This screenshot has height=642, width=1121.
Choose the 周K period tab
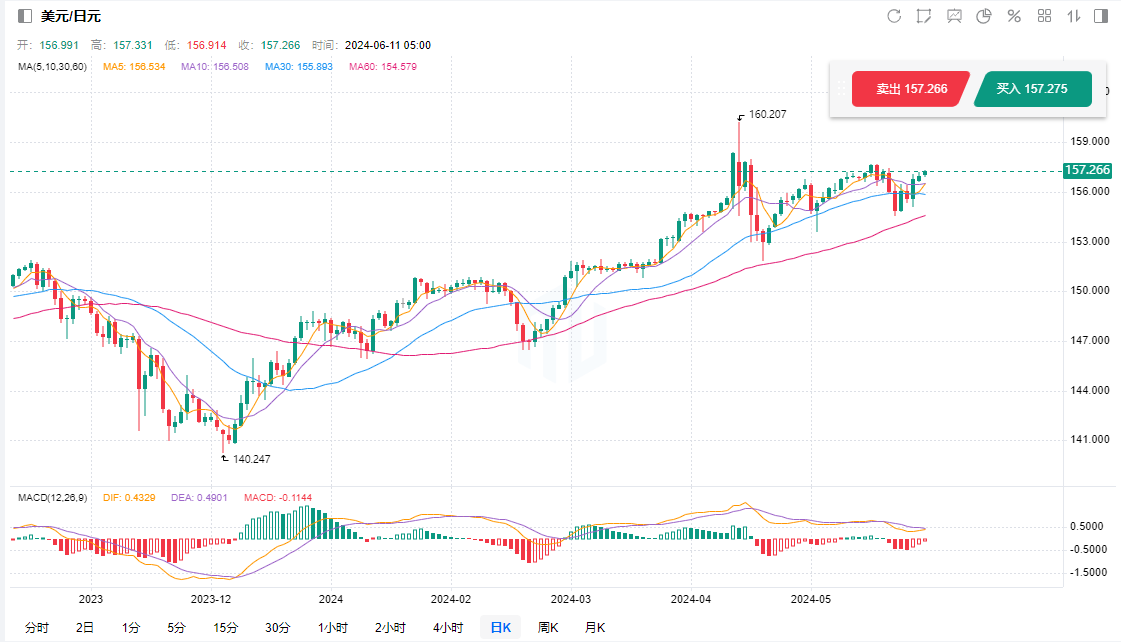coord(548,627)
